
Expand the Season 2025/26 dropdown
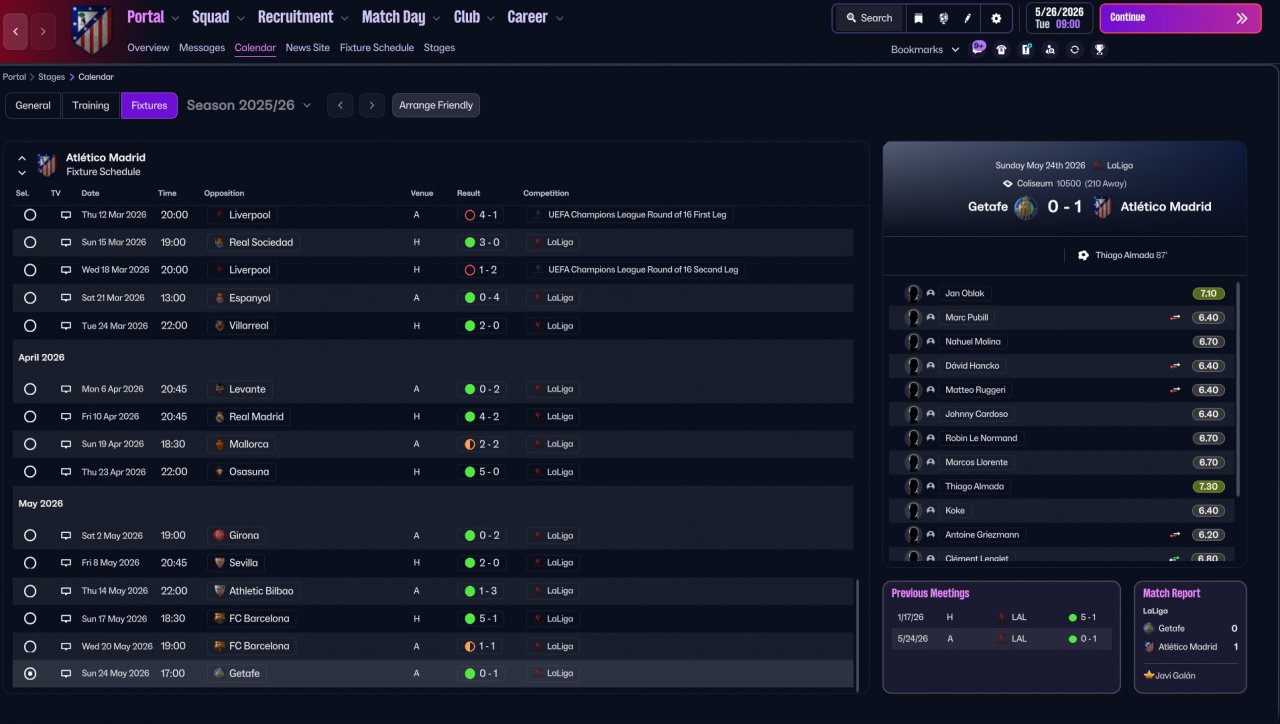point(307,106)
